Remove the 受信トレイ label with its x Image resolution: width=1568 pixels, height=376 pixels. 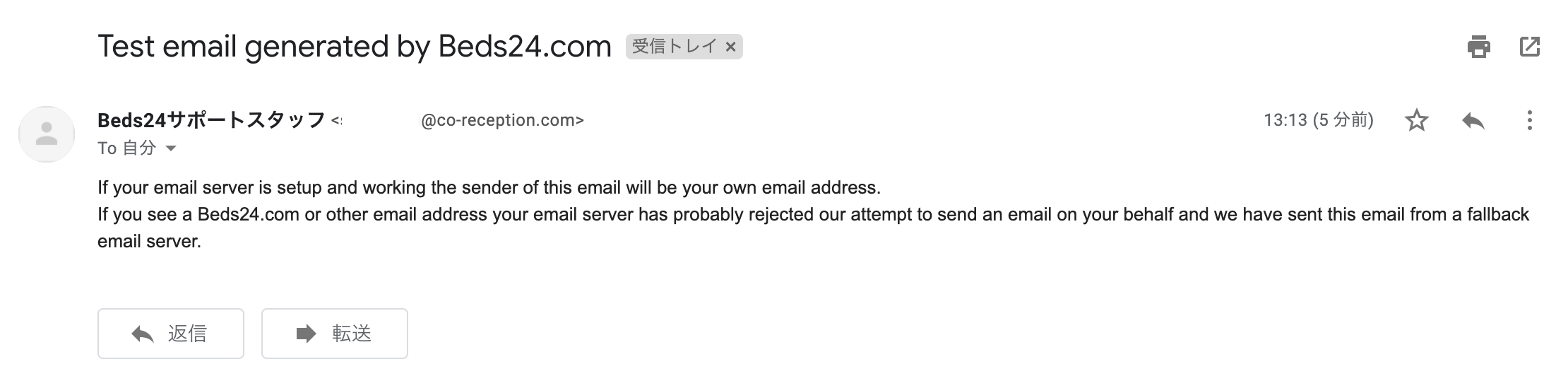pyautogui.click(x=731, y=47)
